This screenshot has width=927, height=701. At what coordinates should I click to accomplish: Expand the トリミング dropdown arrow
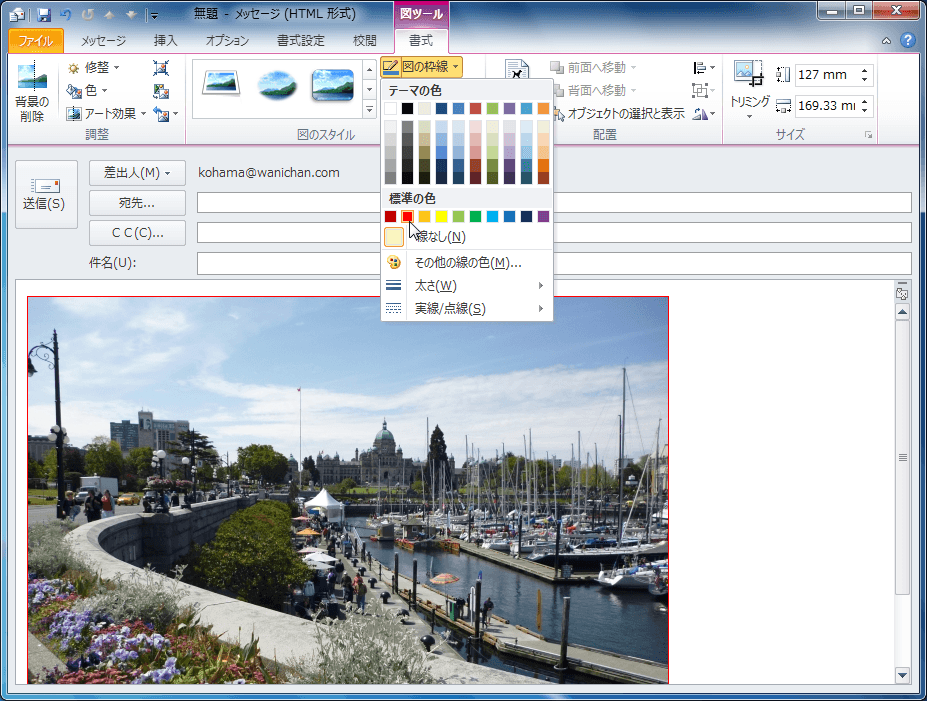pos(749,116)
